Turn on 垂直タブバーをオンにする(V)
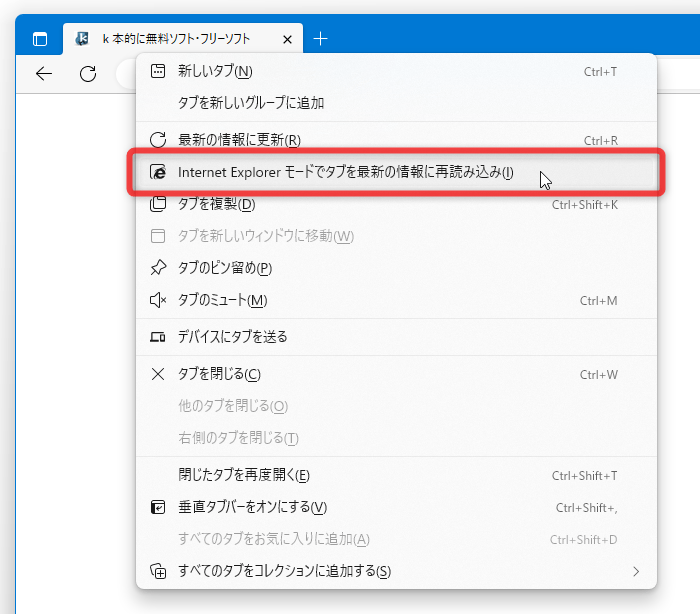This screenshot has height=614, width=700. [396, 507]
